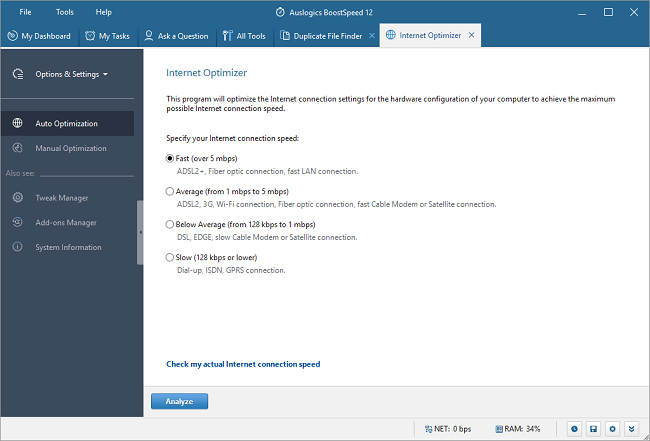Image resolution: width=650 pixels, height=441 pixels.
Task: Click the Auto Optimization globe icon
Action: point(17,123)
